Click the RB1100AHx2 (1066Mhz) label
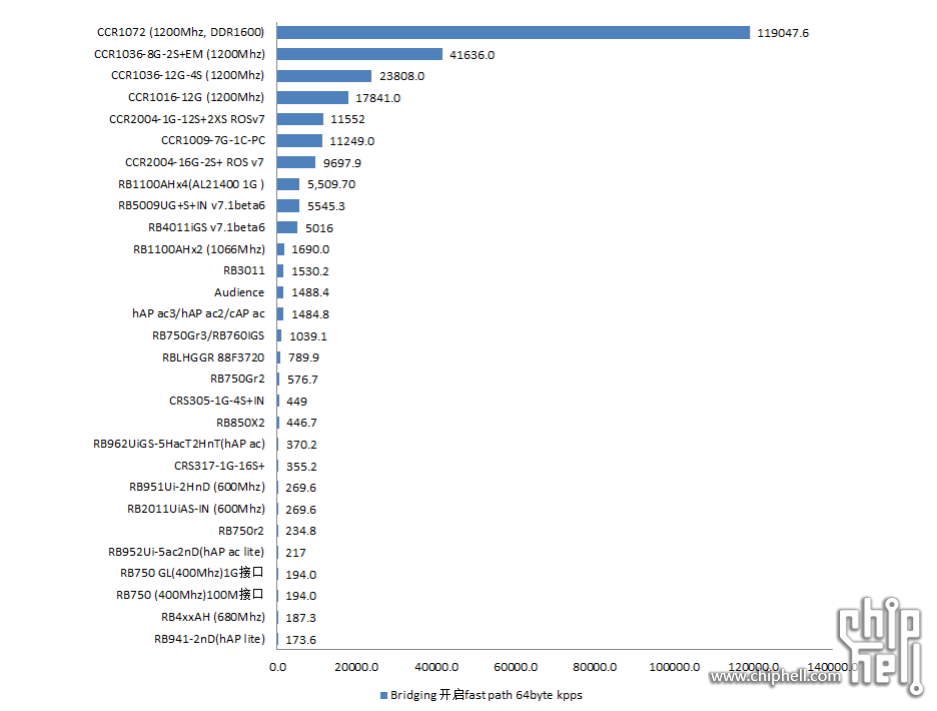Viewport: 937px width, 711px height. click(199, 249)
